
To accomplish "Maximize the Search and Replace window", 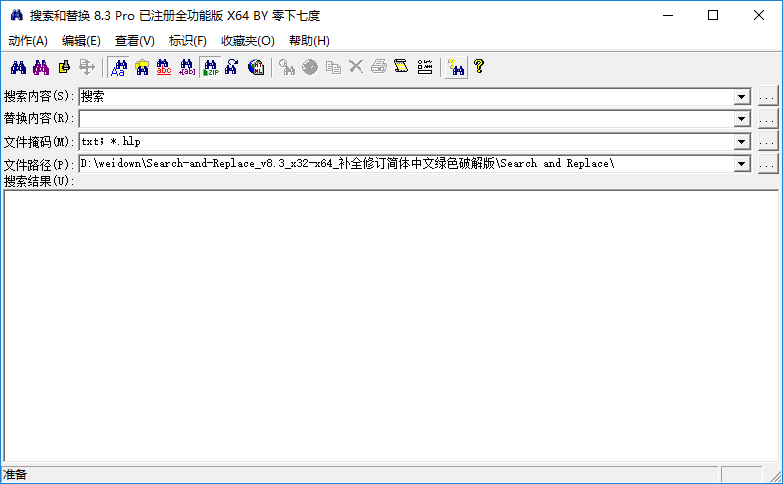I will 713,15.
